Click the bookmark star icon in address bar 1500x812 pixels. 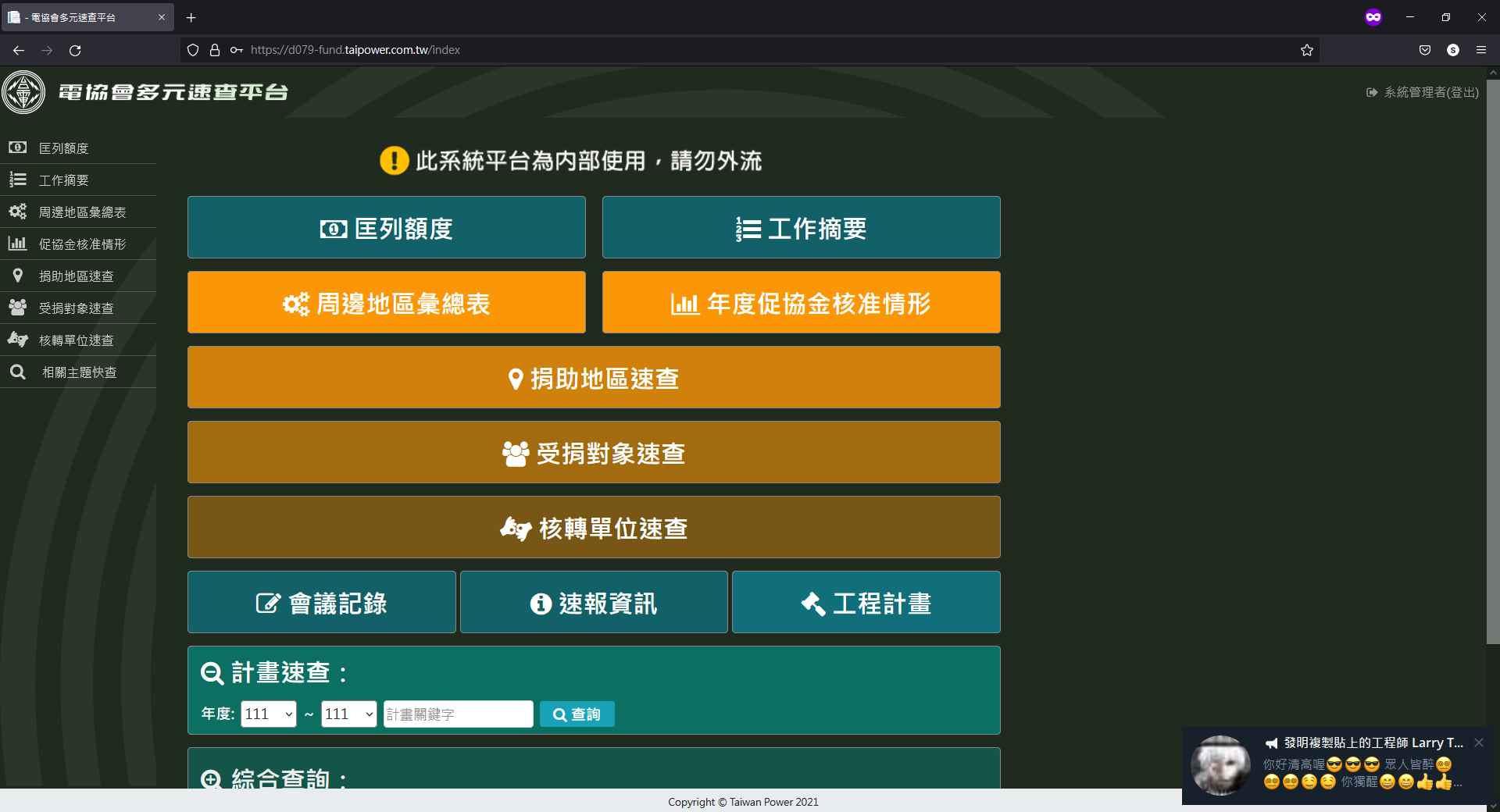point(1307,50)
